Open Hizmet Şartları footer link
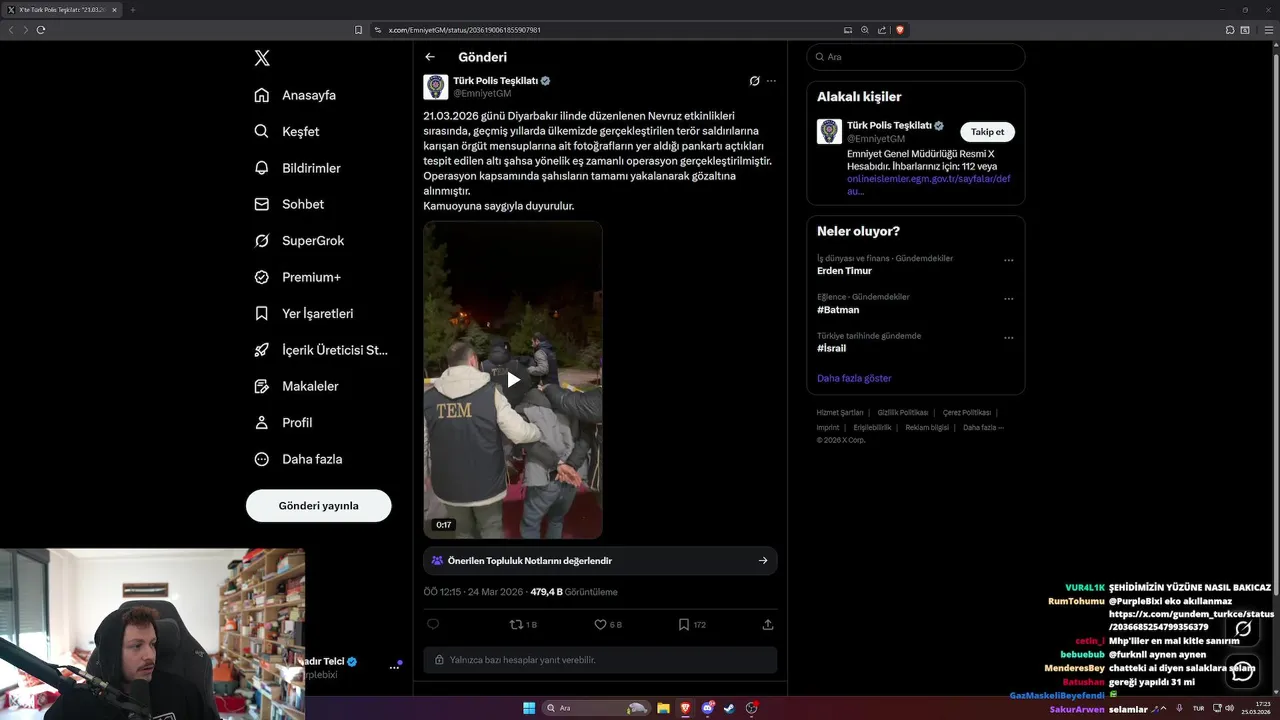 [840, 413]
